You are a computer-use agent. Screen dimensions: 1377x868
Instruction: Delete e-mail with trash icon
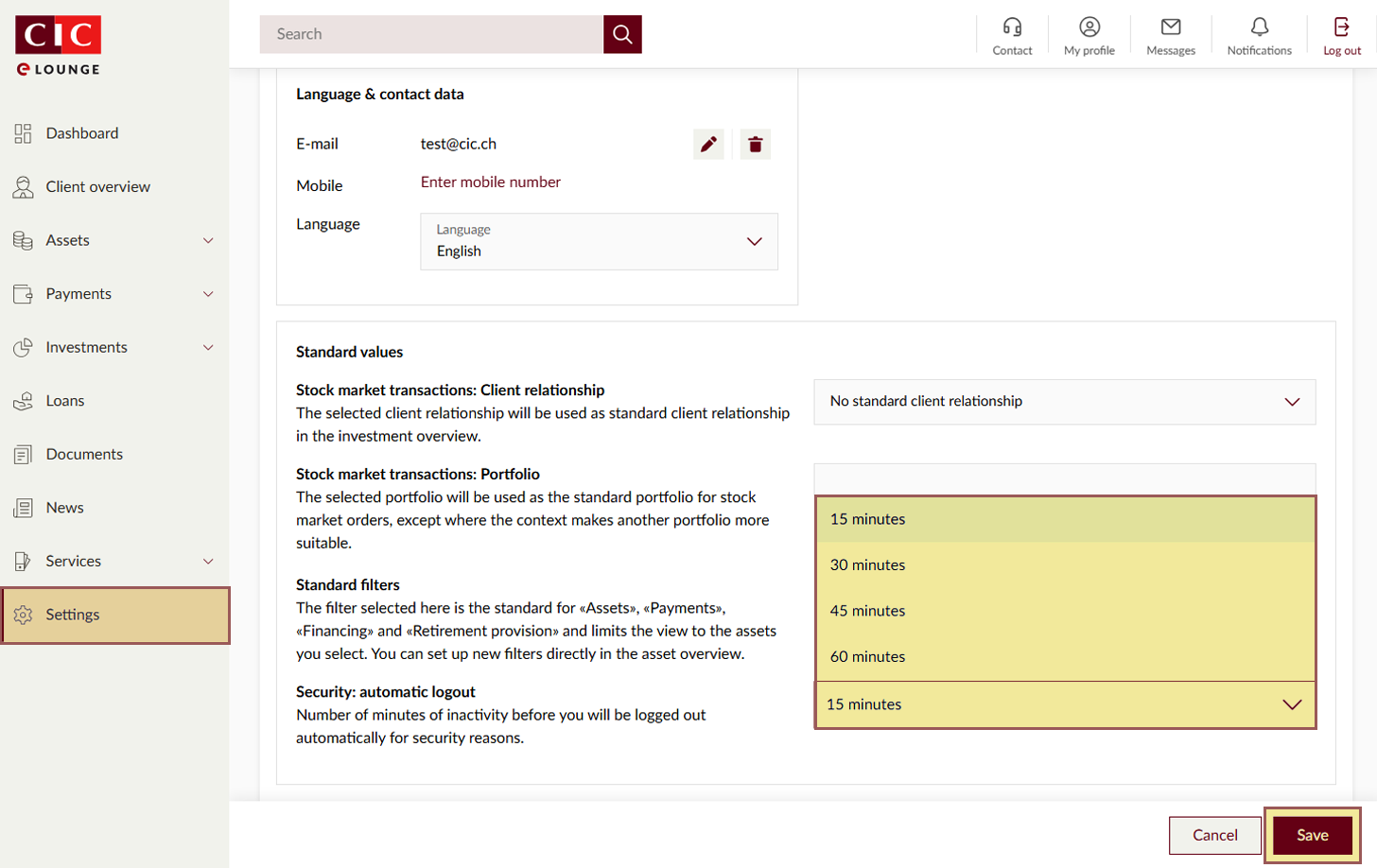pos(755,145)
